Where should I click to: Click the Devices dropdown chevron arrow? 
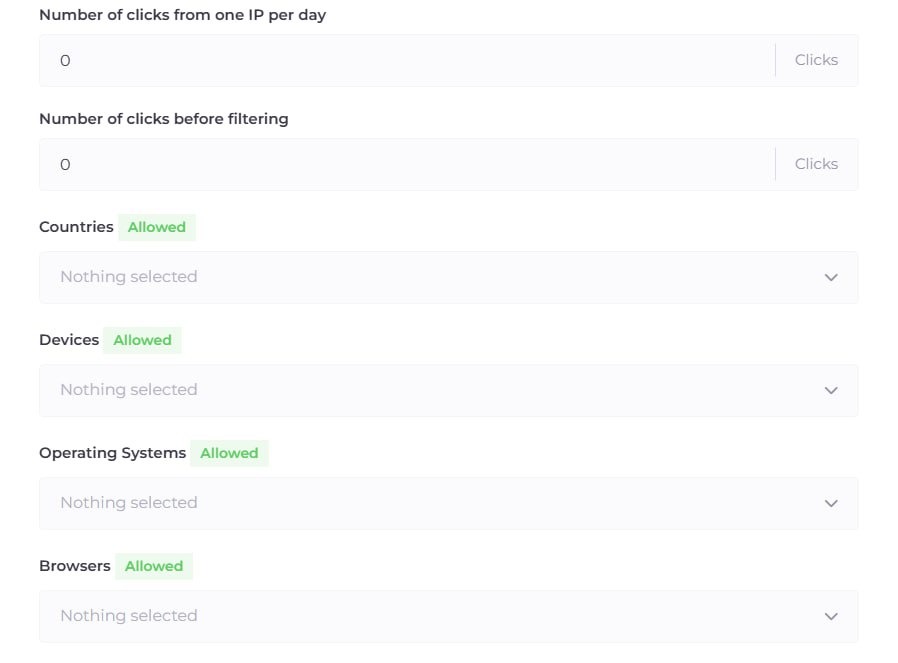(x=831, y=390)
